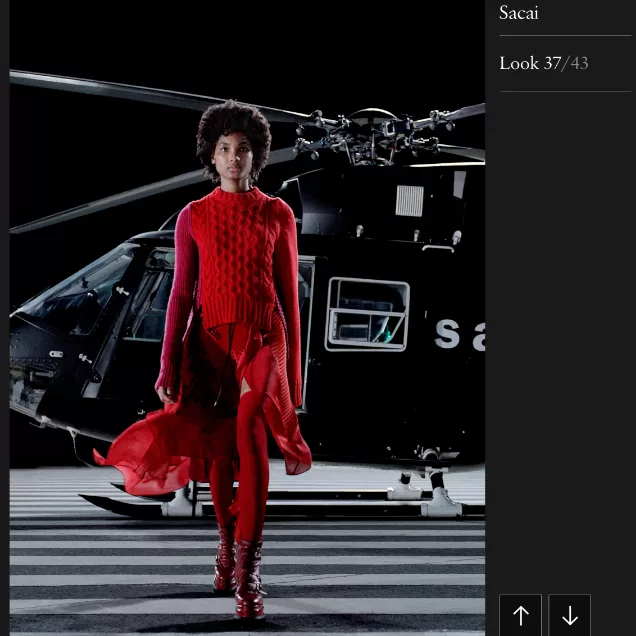Click the helicopter's white-framed side window
The image size is (636, 636).
[x=367, y=314]
